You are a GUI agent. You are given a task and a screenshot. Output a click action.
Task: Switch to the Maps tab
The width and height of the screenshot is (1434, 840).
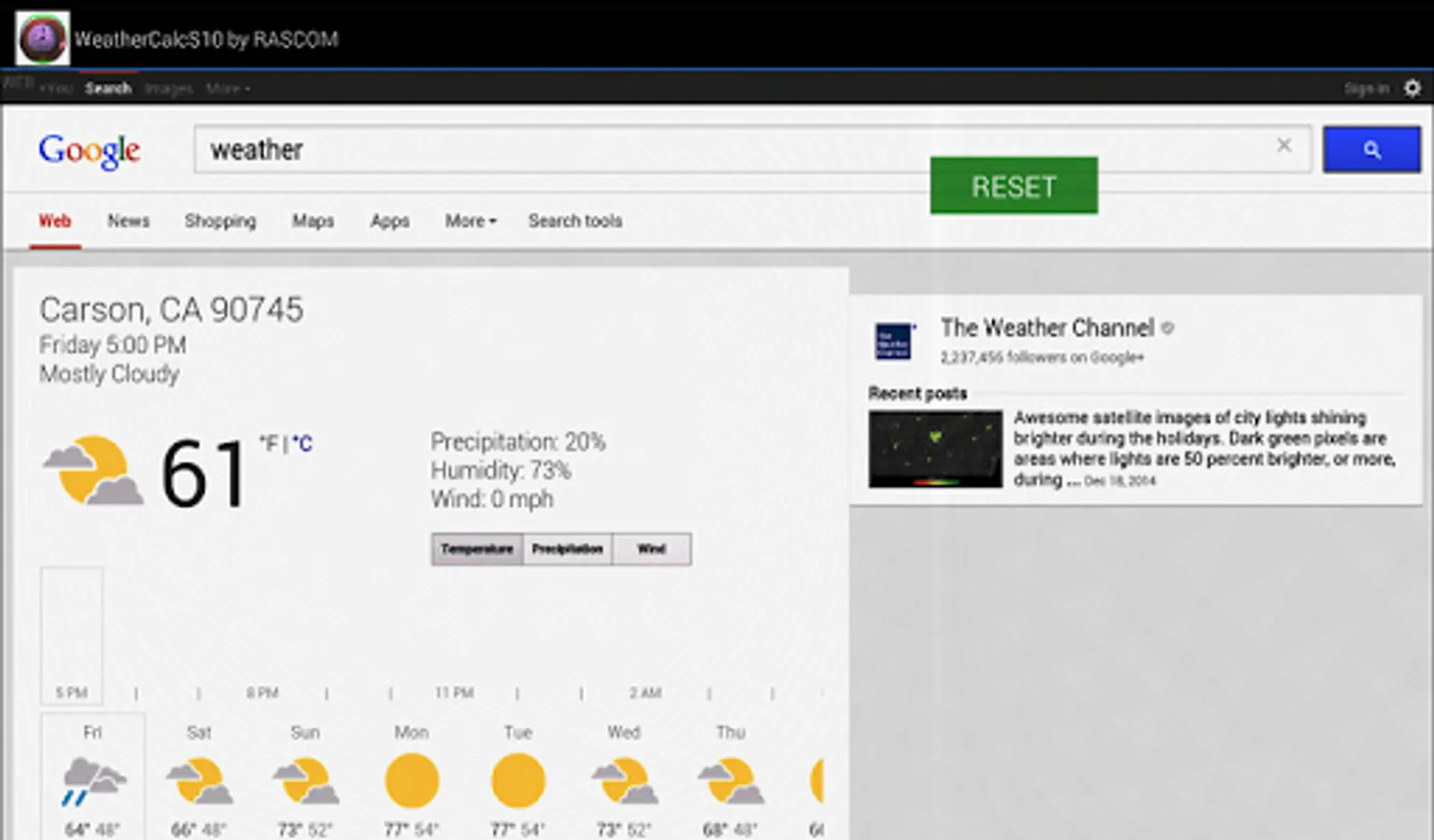(313, 221)
